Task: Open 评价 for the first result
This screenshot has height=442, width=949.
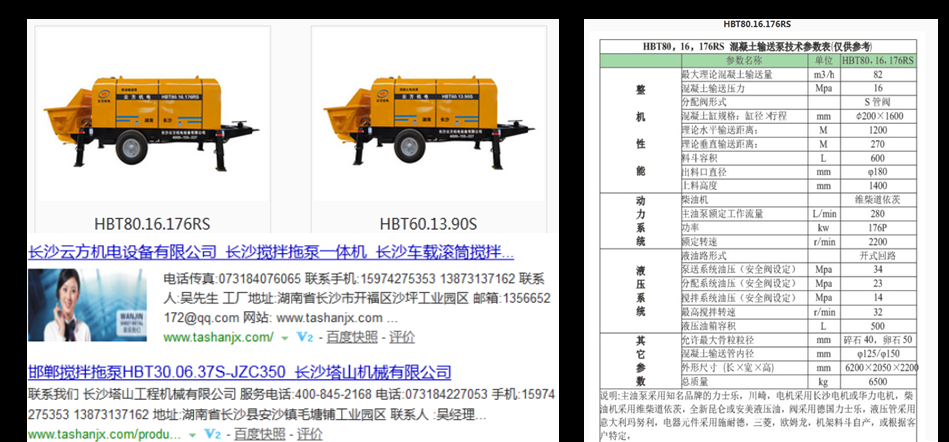Action: tap(402, 337)
